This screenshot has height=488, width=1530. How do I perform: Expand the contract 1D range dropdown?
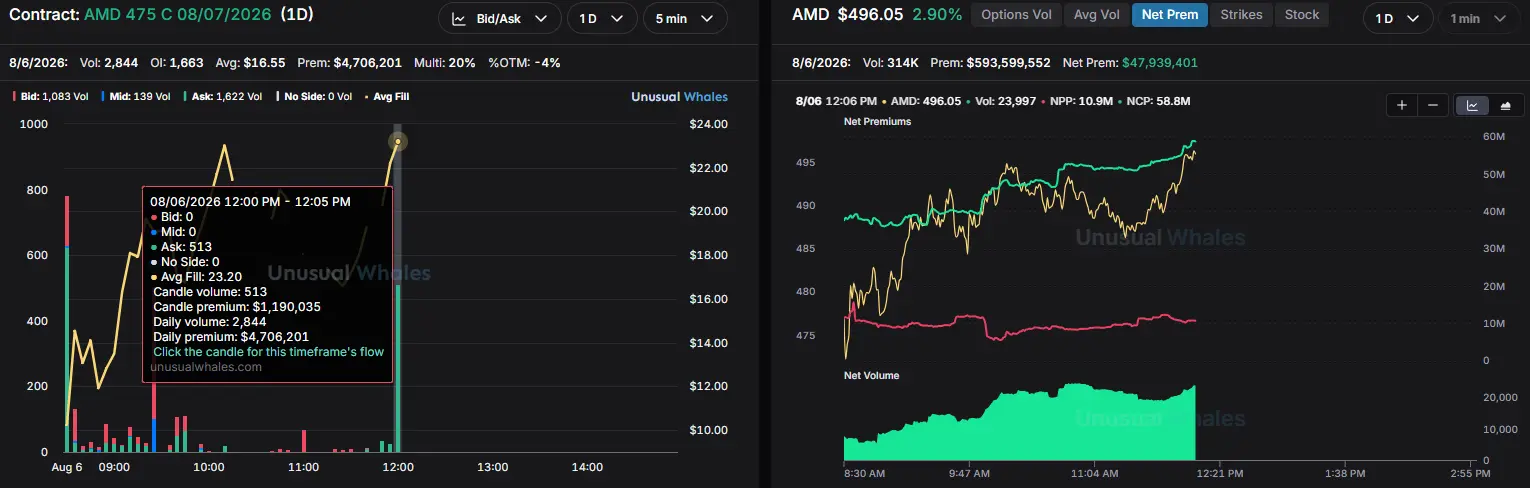tap(602, 18)
